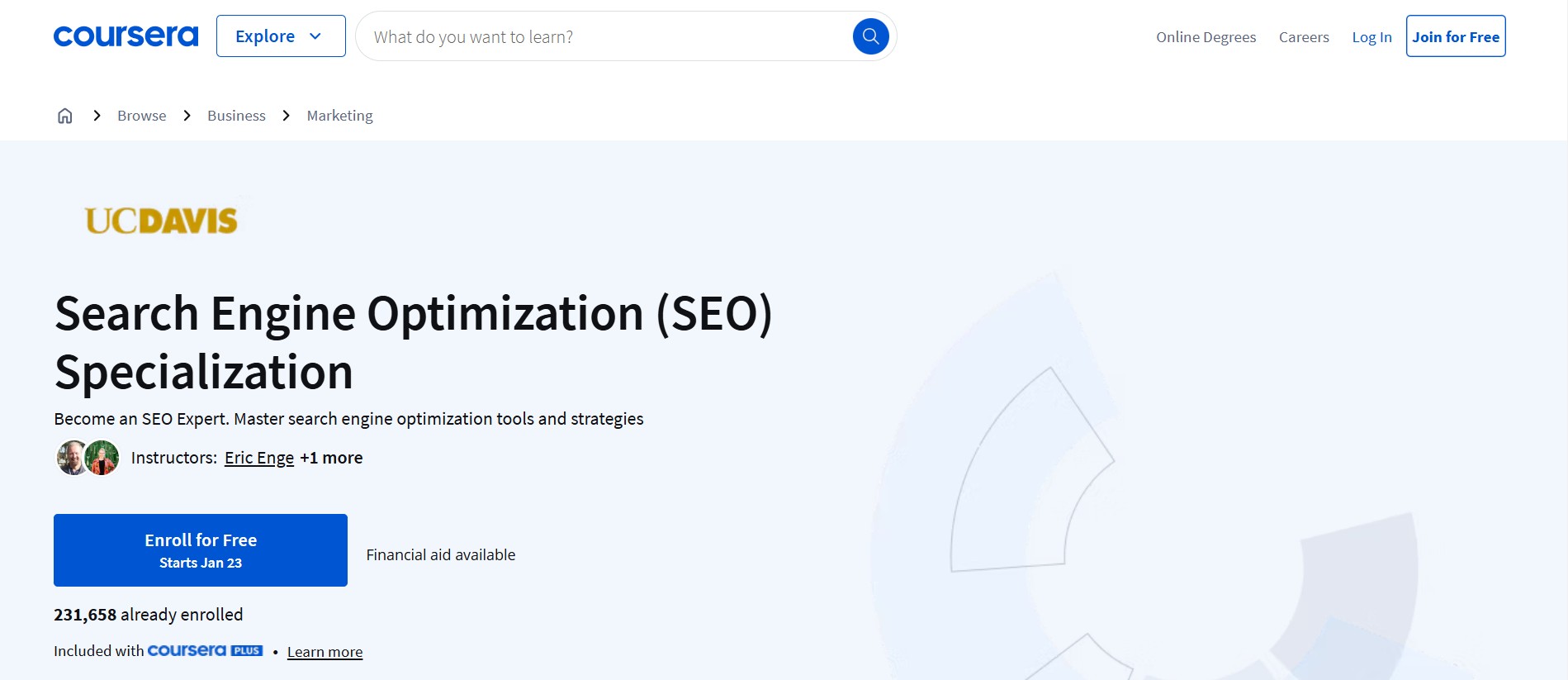The width and height of the screenshot is (1568, 680).
Task: Click Learn more about Coursera Plus
Action: pyautogui.click(x=324, y=652)
